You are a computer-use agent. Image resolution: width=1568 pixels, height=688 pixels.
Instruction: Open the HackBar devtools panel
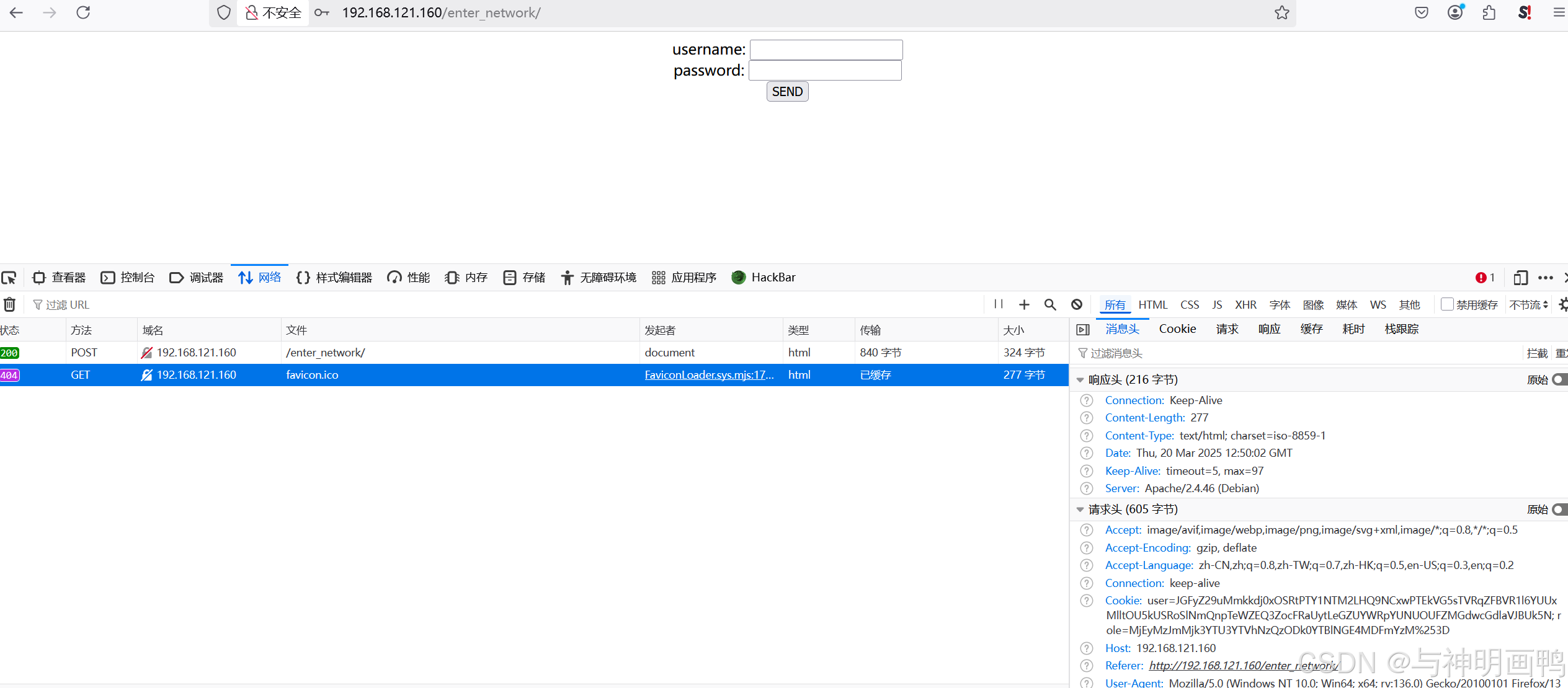click(764, 278)
